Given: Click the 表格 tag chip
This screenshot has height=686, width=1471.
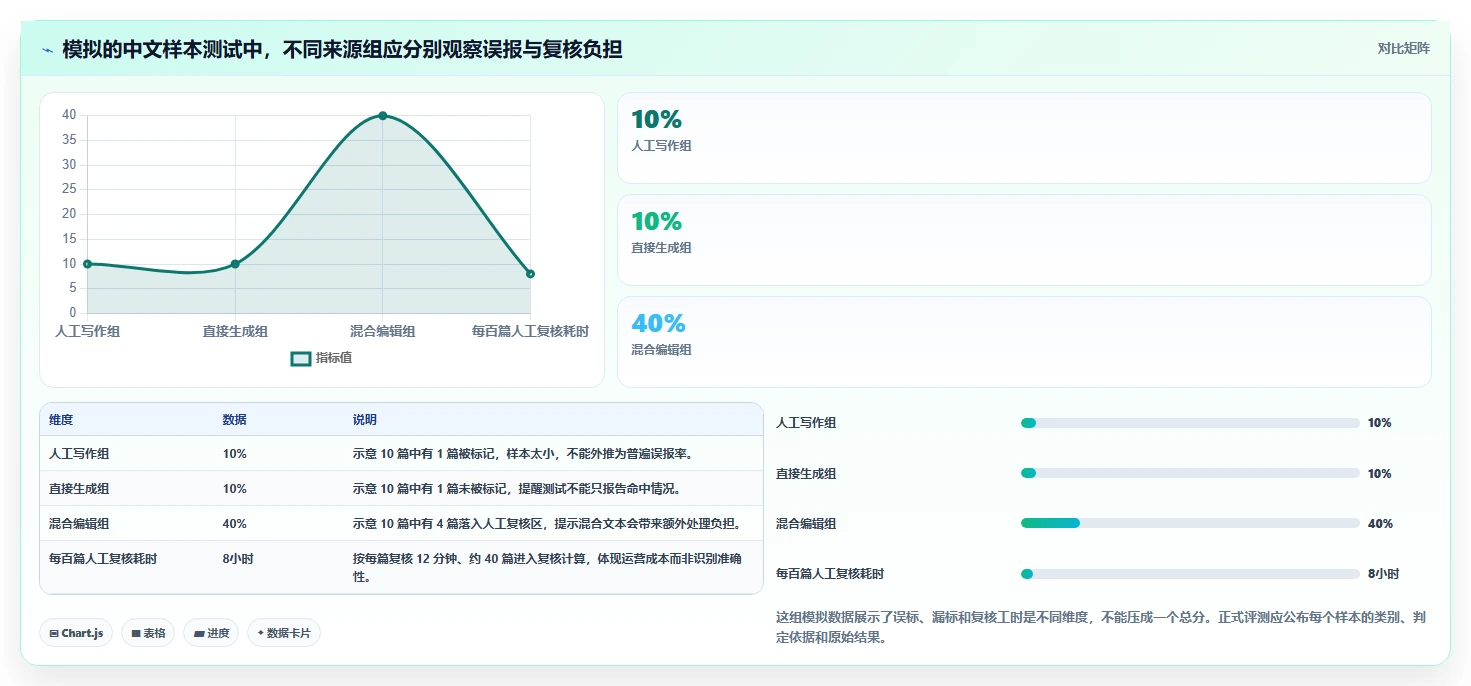Looking at the screenshot, I should 148,633.
